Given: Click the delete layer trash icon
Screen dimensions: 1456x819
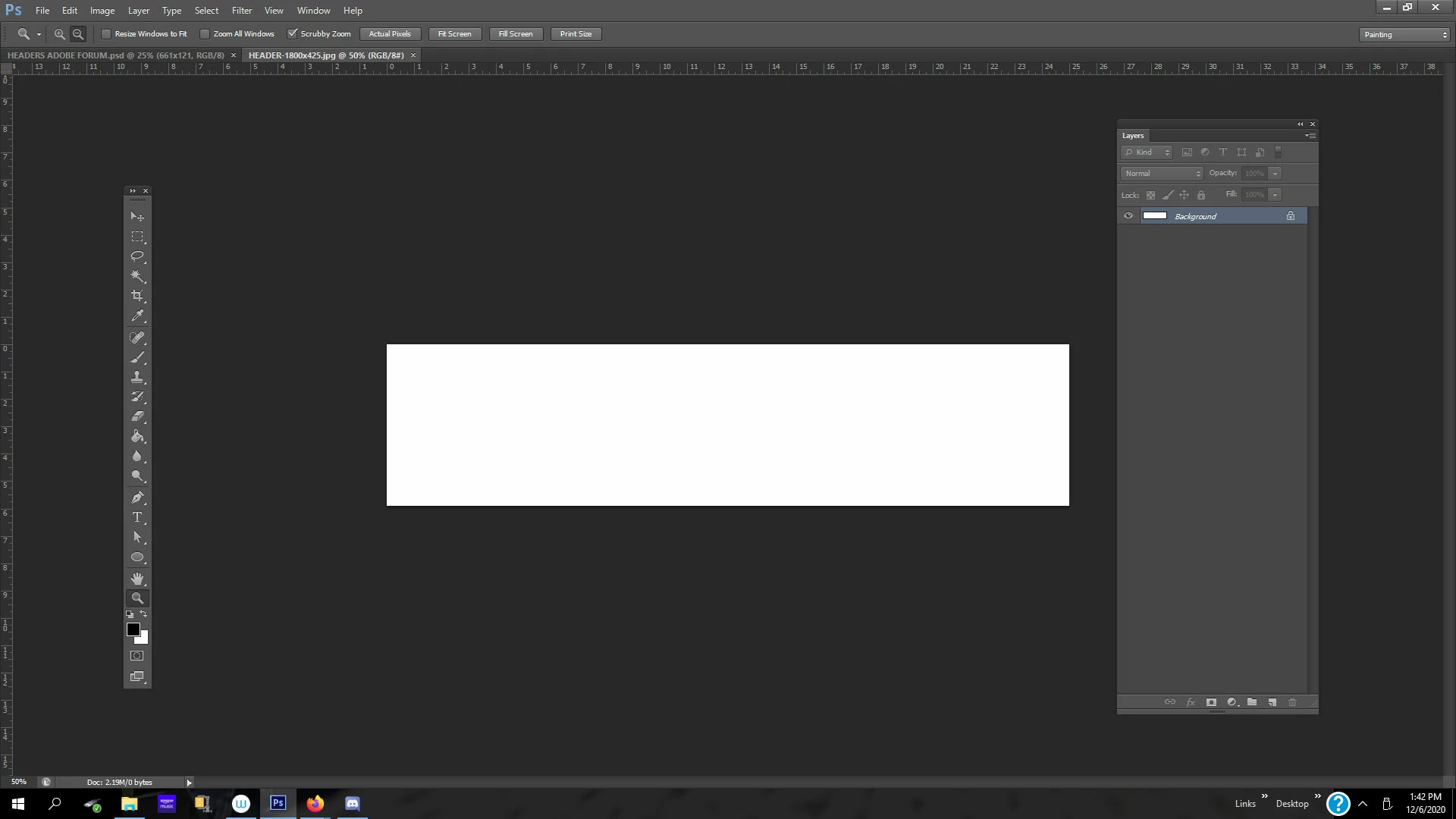Looking at the screenshot, I should (1292, 702).
